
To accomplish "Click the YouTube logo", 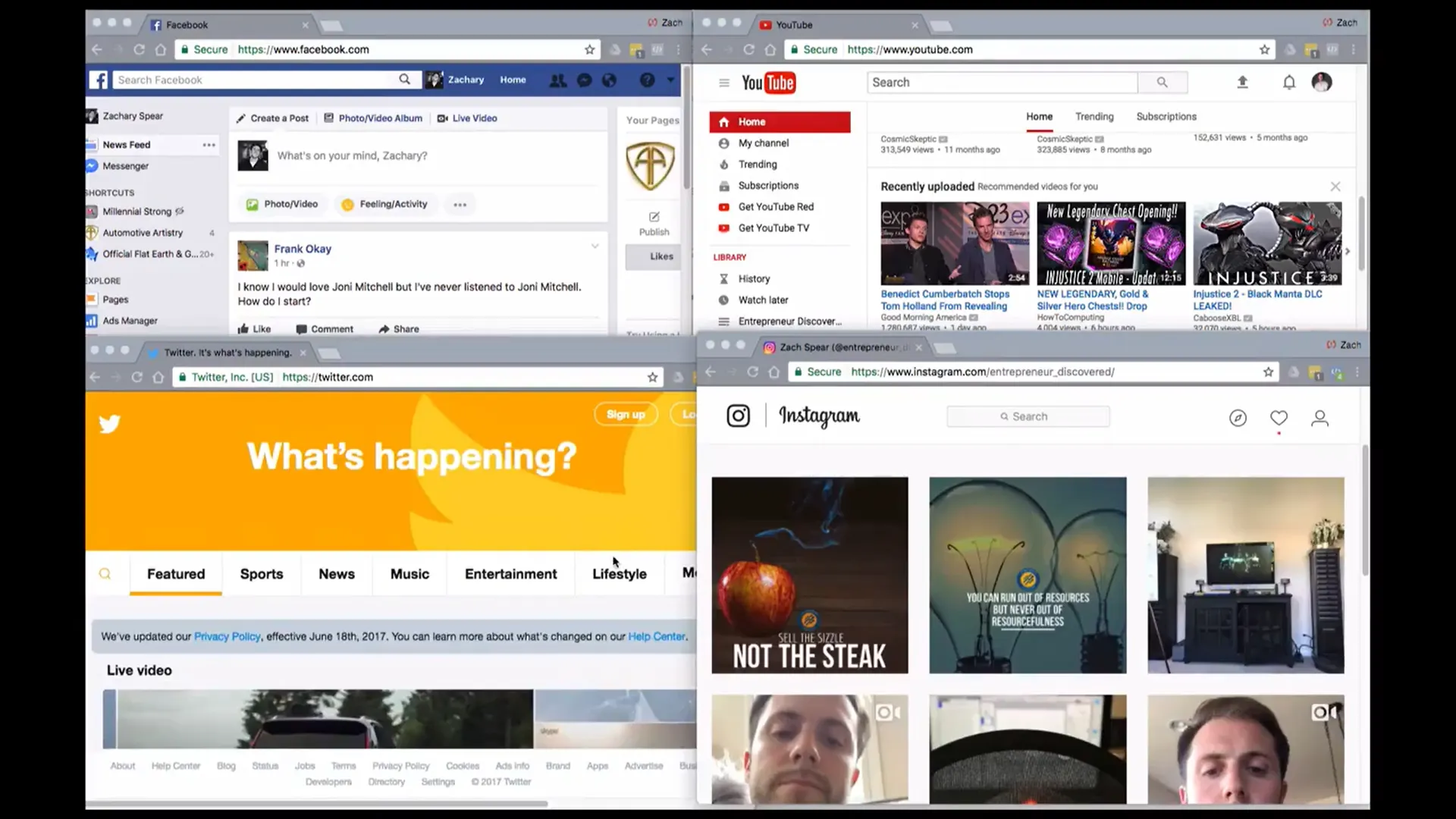I will (x=768, y=83).
